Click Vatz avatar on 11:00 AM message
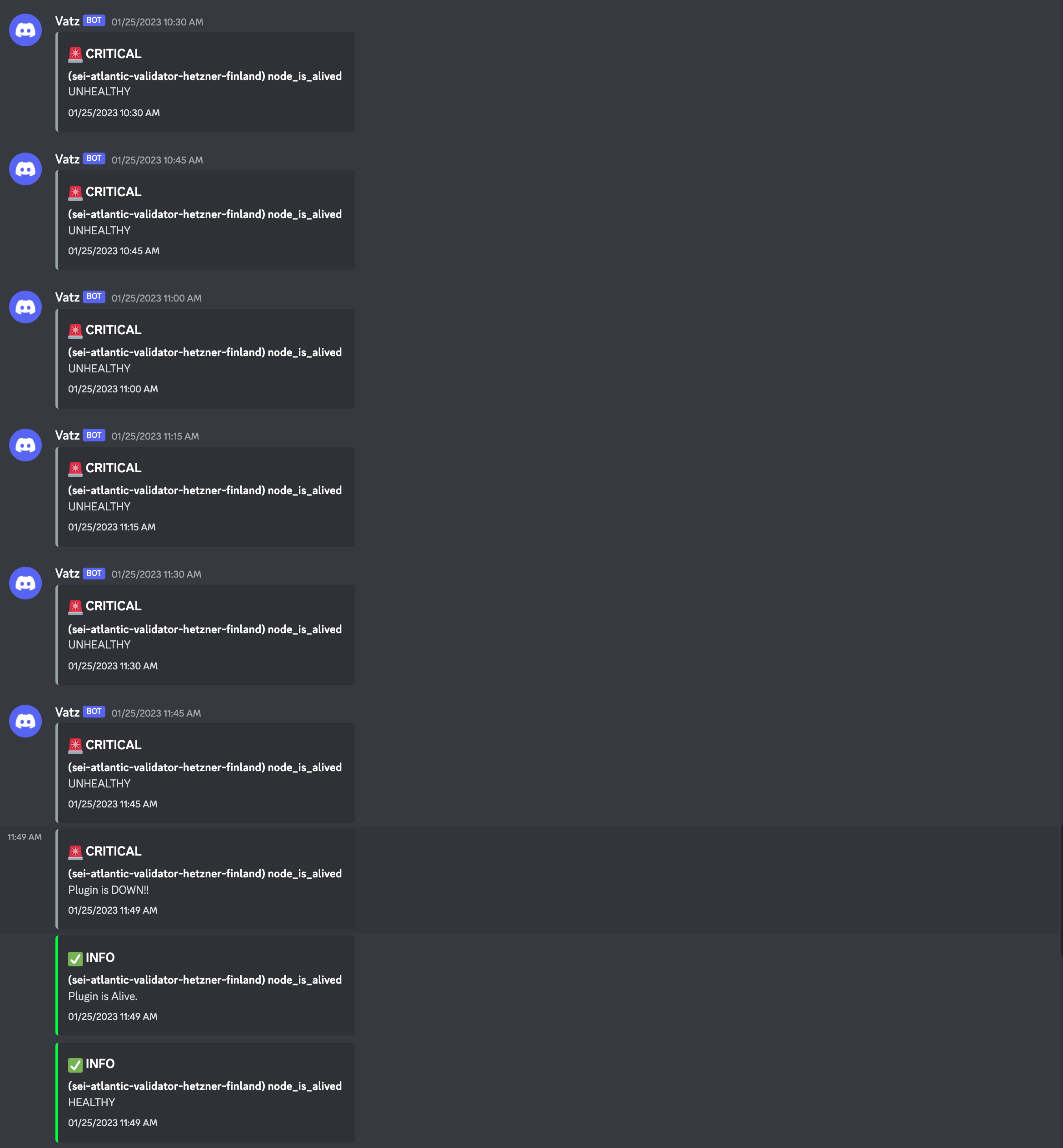The width and height of the screenshot is (1063, 1148). (x=25, y=307)
